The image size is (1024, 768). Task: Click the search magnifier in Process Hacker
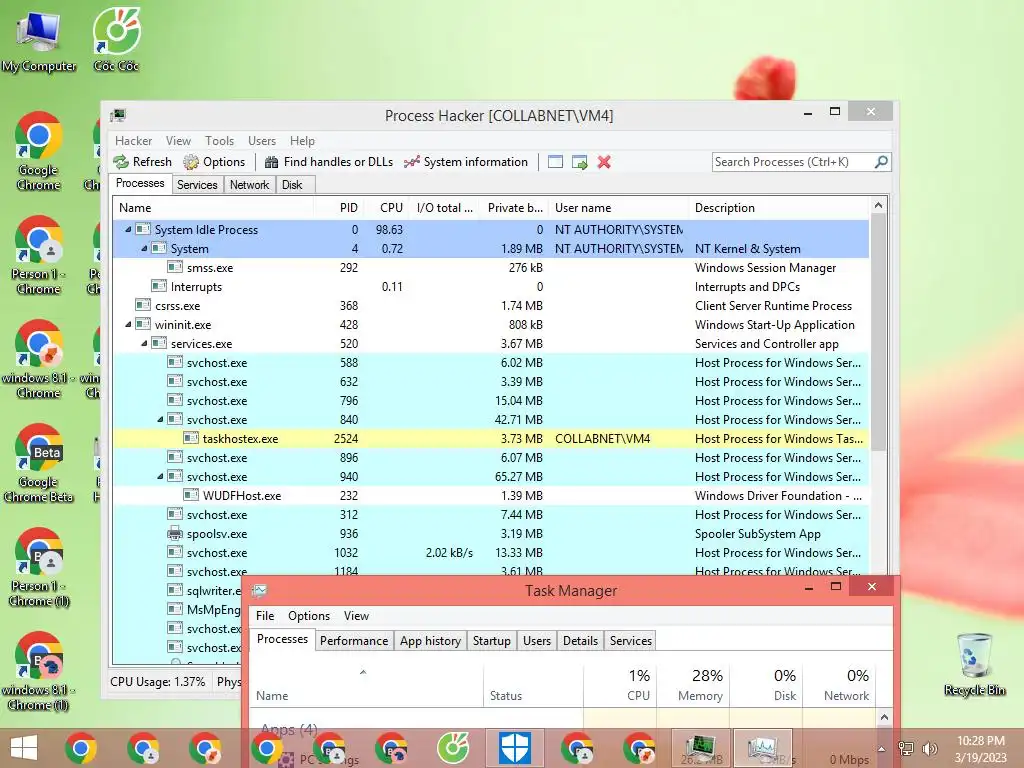pos(881,161)
